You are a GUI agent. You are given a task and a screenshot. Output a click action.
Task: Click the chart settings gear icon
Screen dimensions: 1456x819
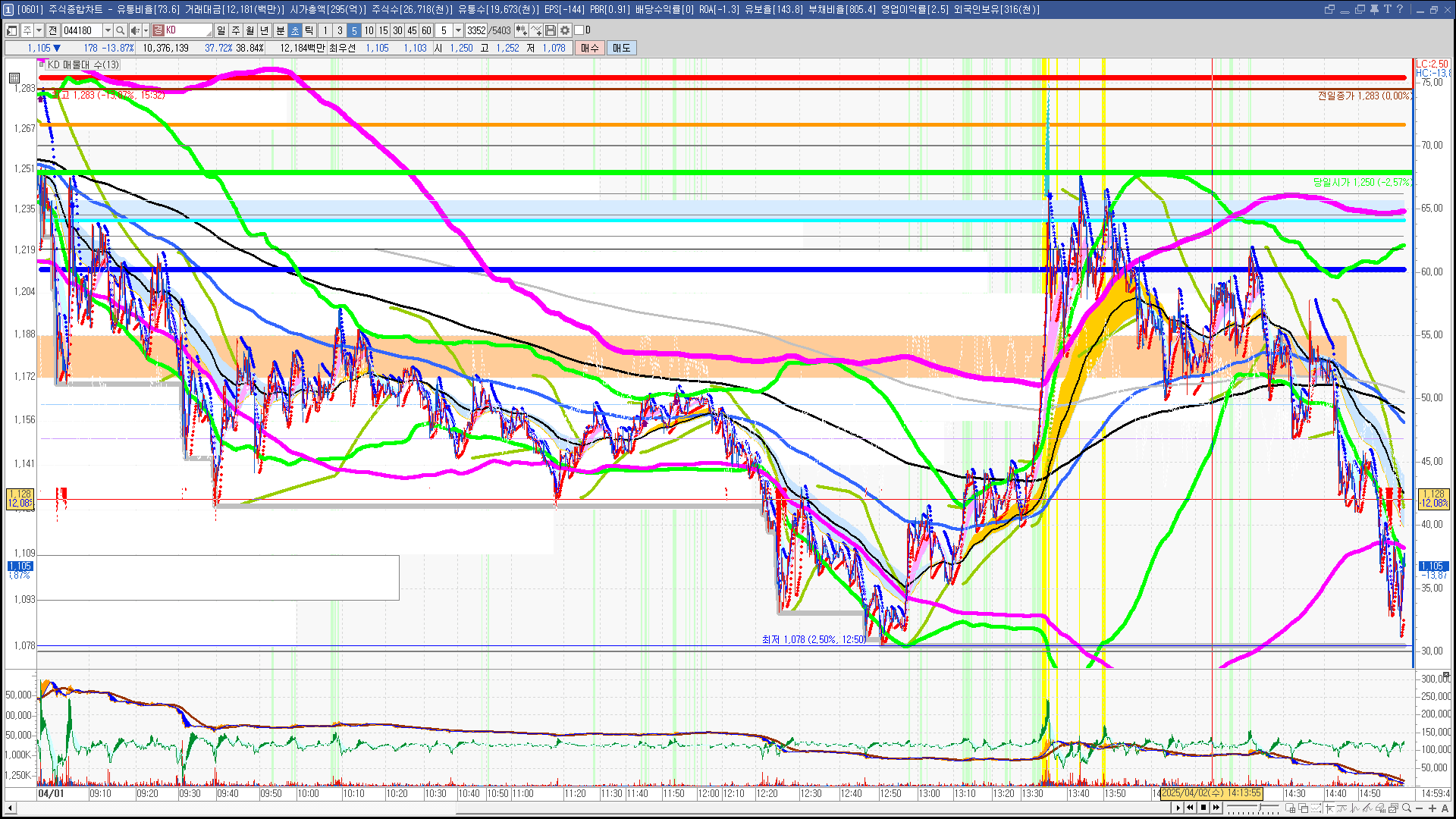click(565, 30)
